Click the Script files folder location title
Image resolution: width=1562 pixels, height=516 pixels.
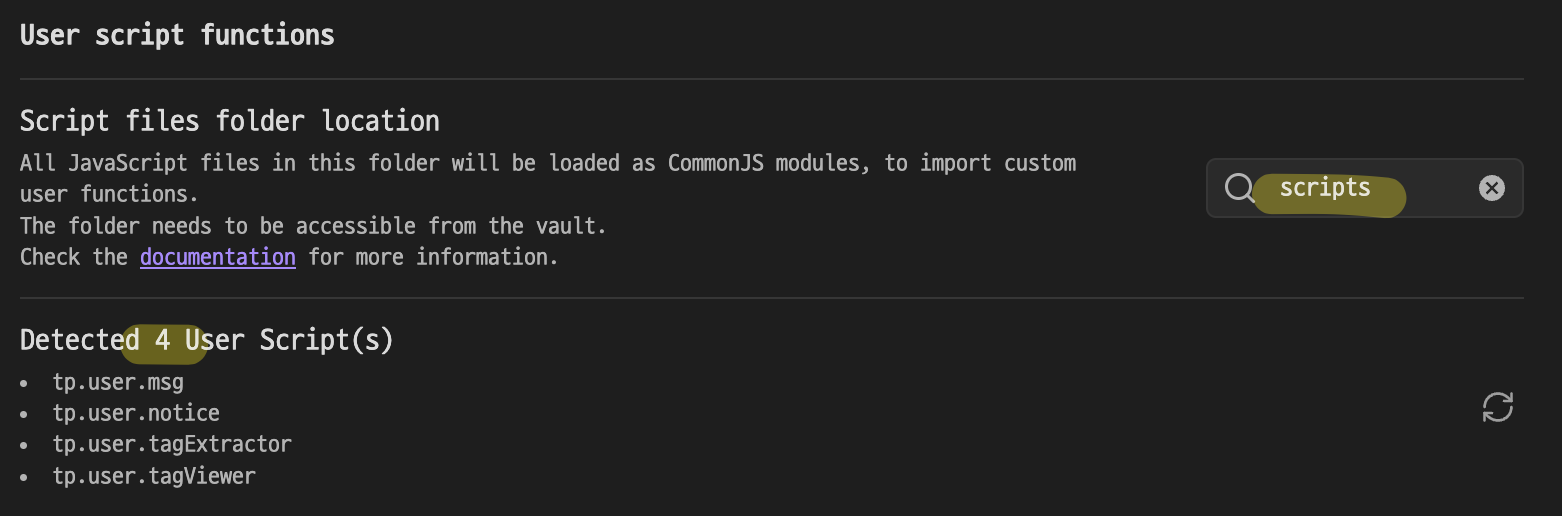[230, 121]
